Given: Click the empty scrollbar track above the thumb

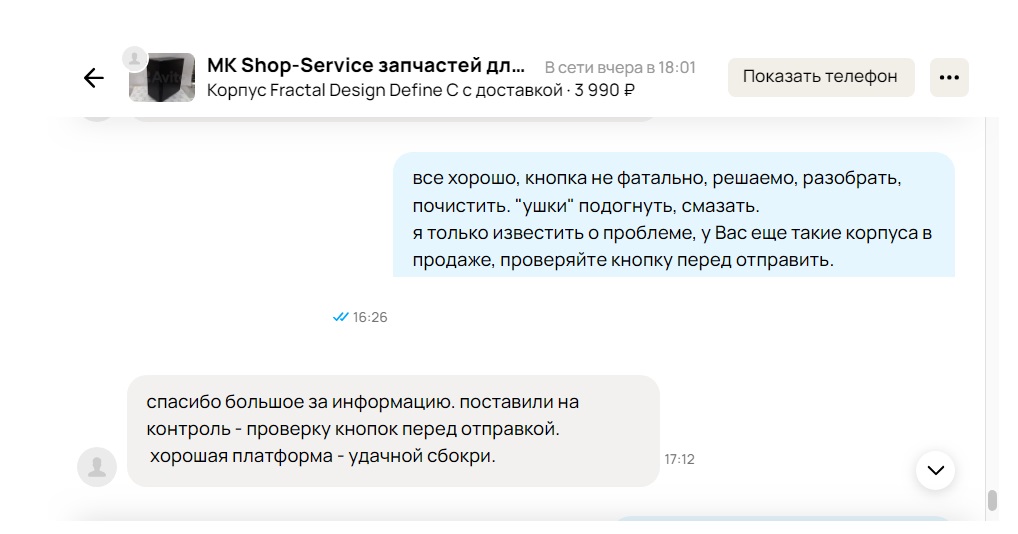Looking at the screenshot, I should click(991, 300).
